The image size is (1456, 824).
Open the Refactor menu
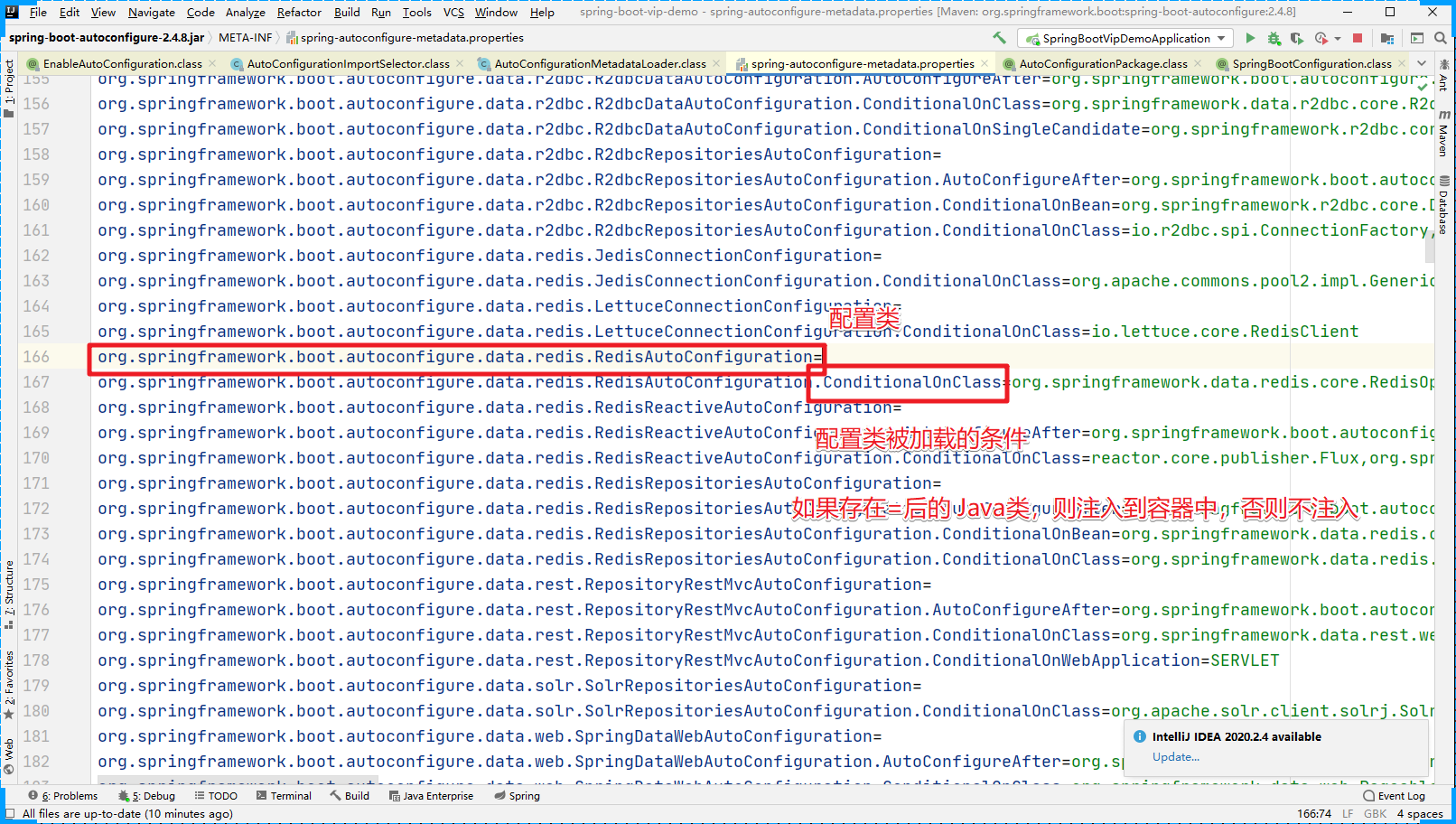299,12
